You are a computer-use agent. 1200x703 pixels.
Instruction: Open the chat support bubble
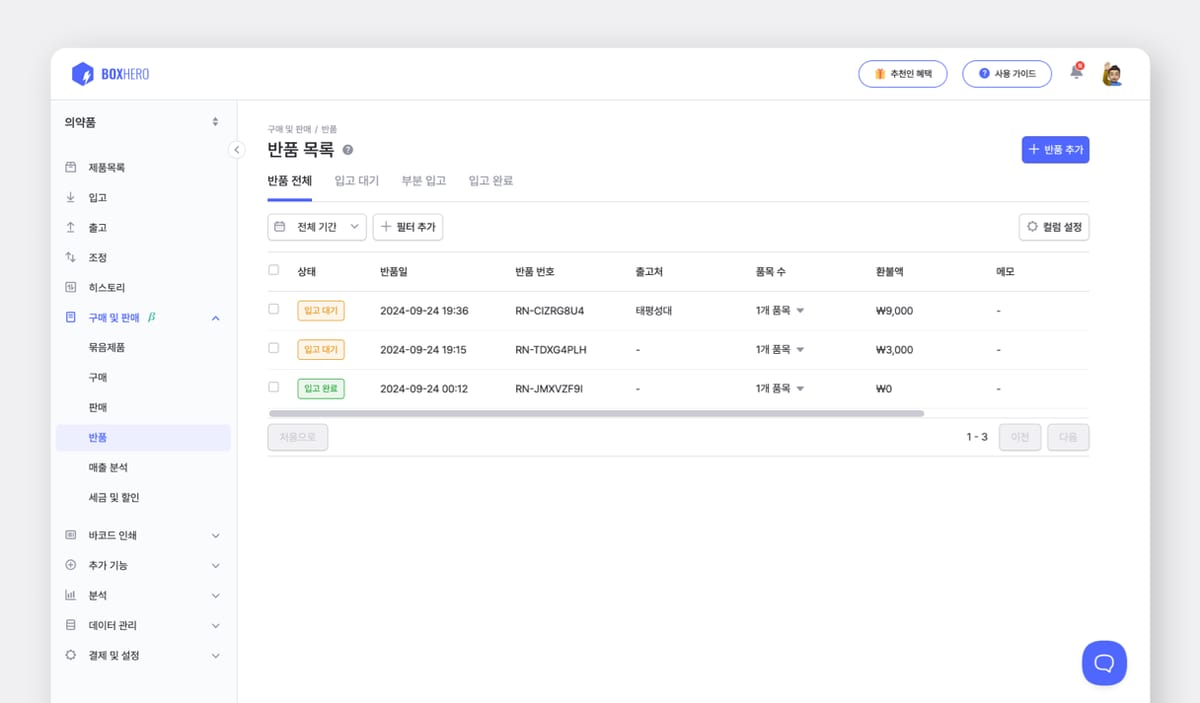(x=1104, y=663)
